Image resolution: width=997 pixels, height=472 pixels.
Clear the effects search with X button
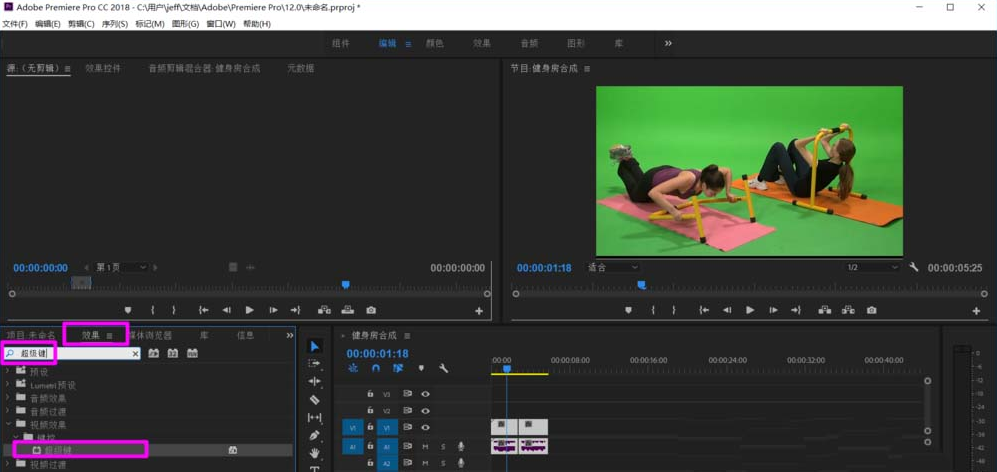click(x=136, y=354)
